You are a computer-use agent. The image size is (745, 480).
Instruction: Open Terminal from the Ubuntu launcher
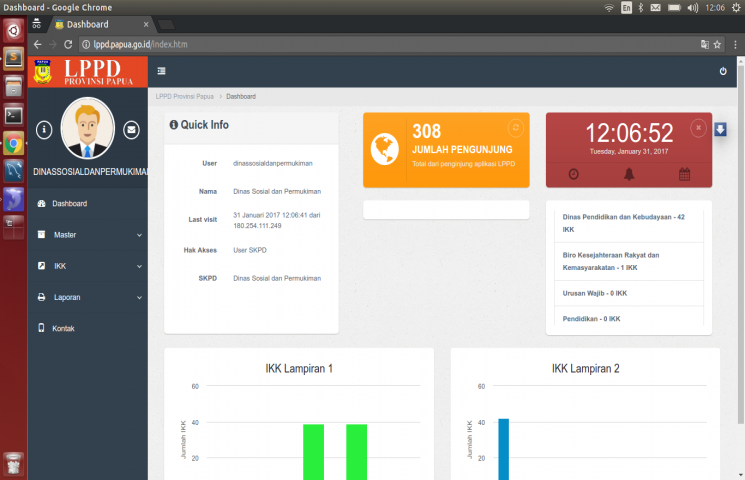(13, 114)
